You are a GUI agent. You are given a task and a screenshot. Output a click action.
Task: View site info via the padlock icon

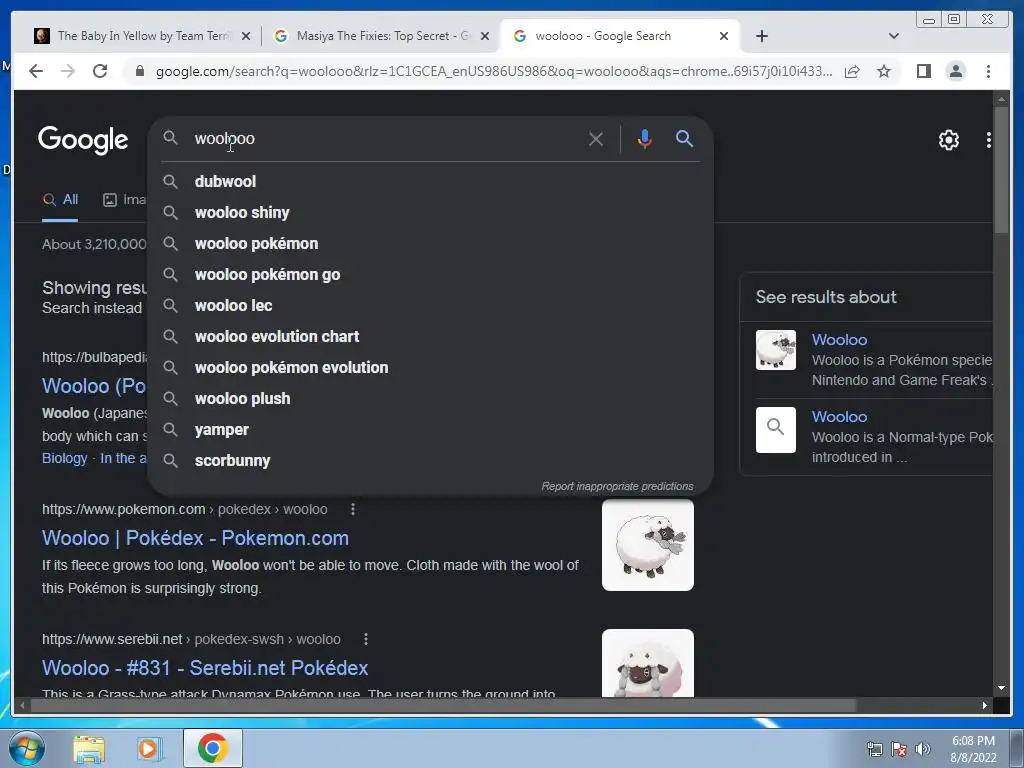click(139, 71)
